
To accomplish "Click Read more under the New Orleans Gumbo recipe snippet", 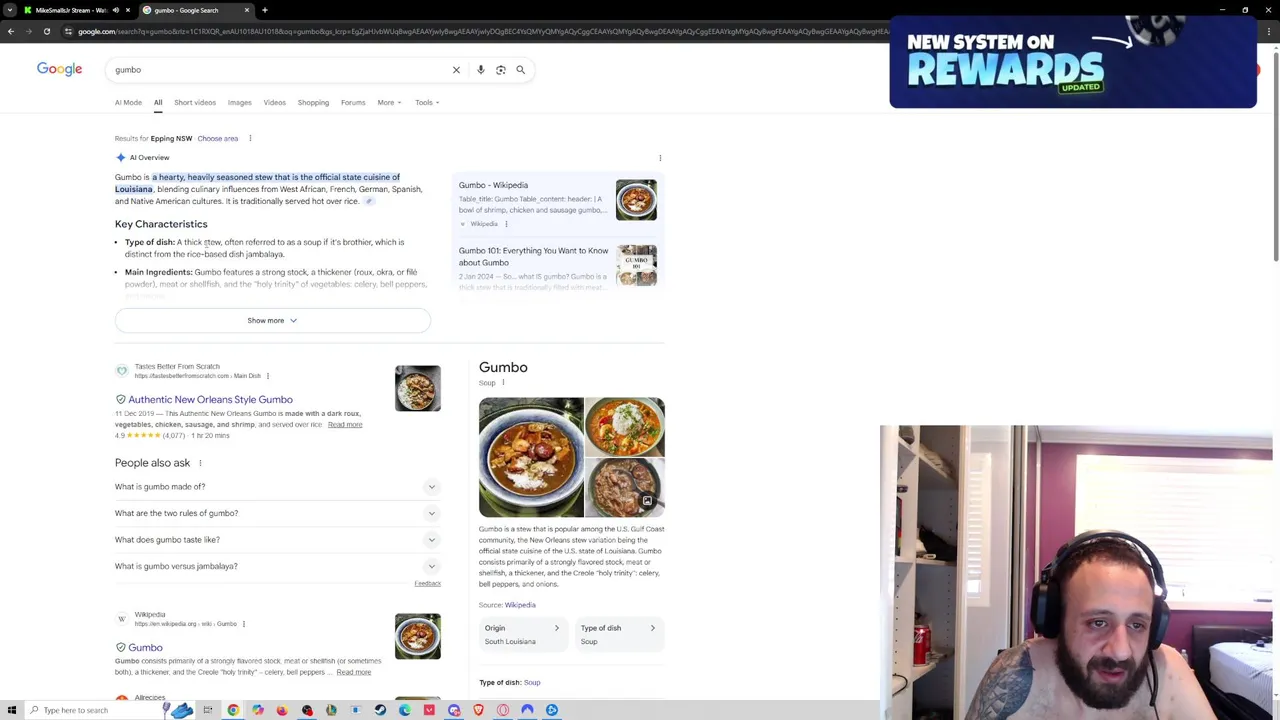I will (x=345, y=425).
